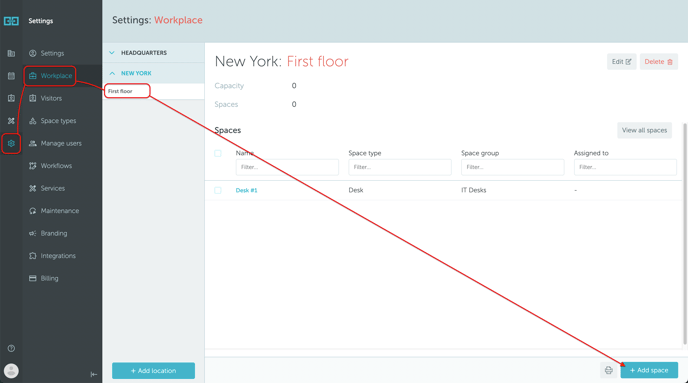Open the help question mark icon
The height and width of the screenshot is (383, 688).
point(11,348)
